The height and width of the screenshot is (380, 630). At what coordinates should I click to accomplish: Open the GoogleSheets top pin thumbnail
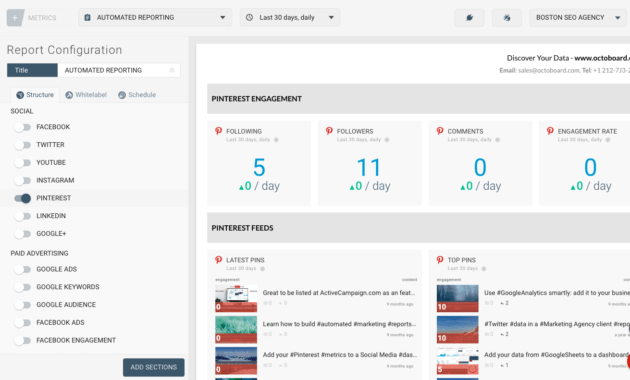[458, 360]
